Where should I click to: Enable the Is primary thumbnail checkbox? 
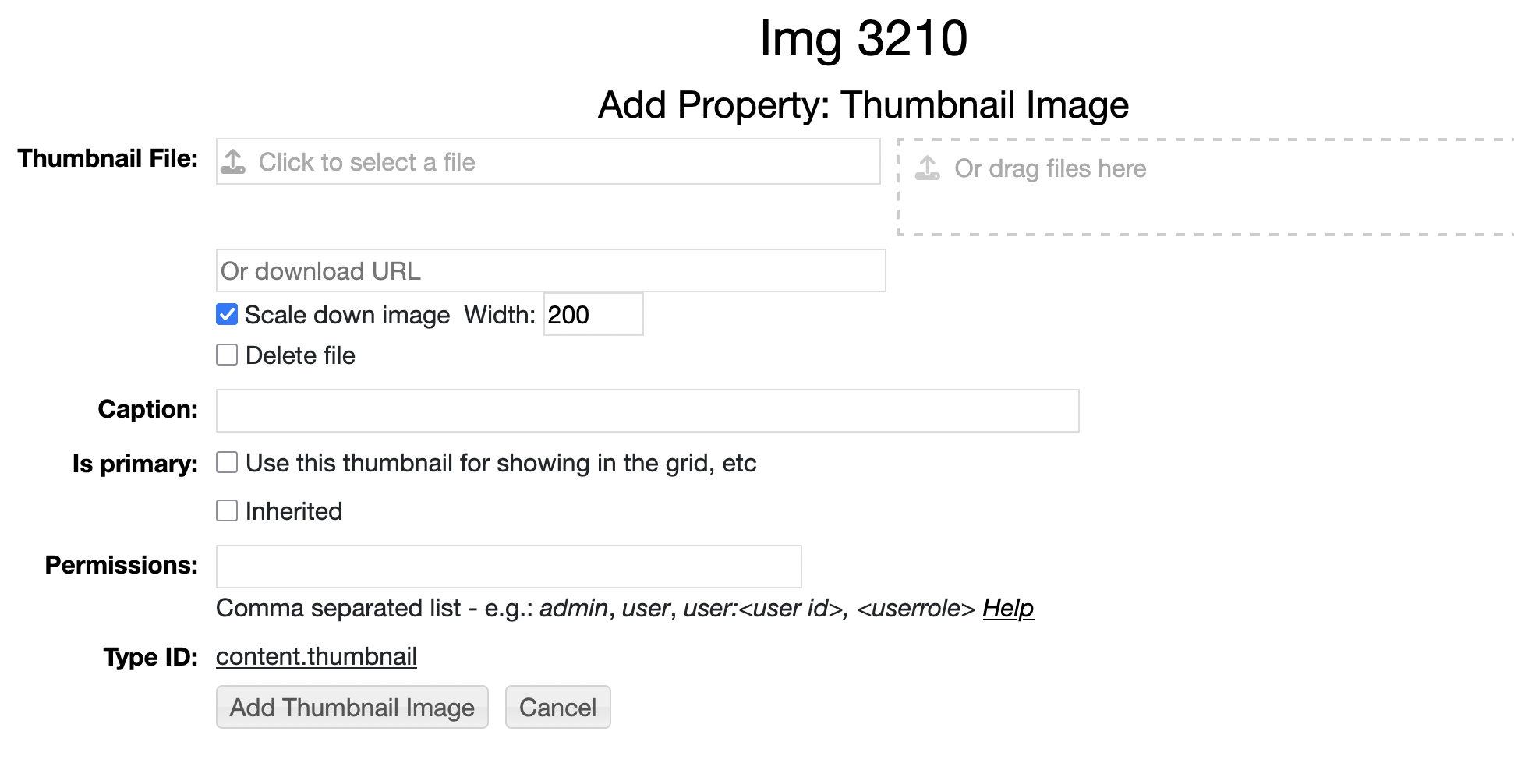tap(227, 463)
